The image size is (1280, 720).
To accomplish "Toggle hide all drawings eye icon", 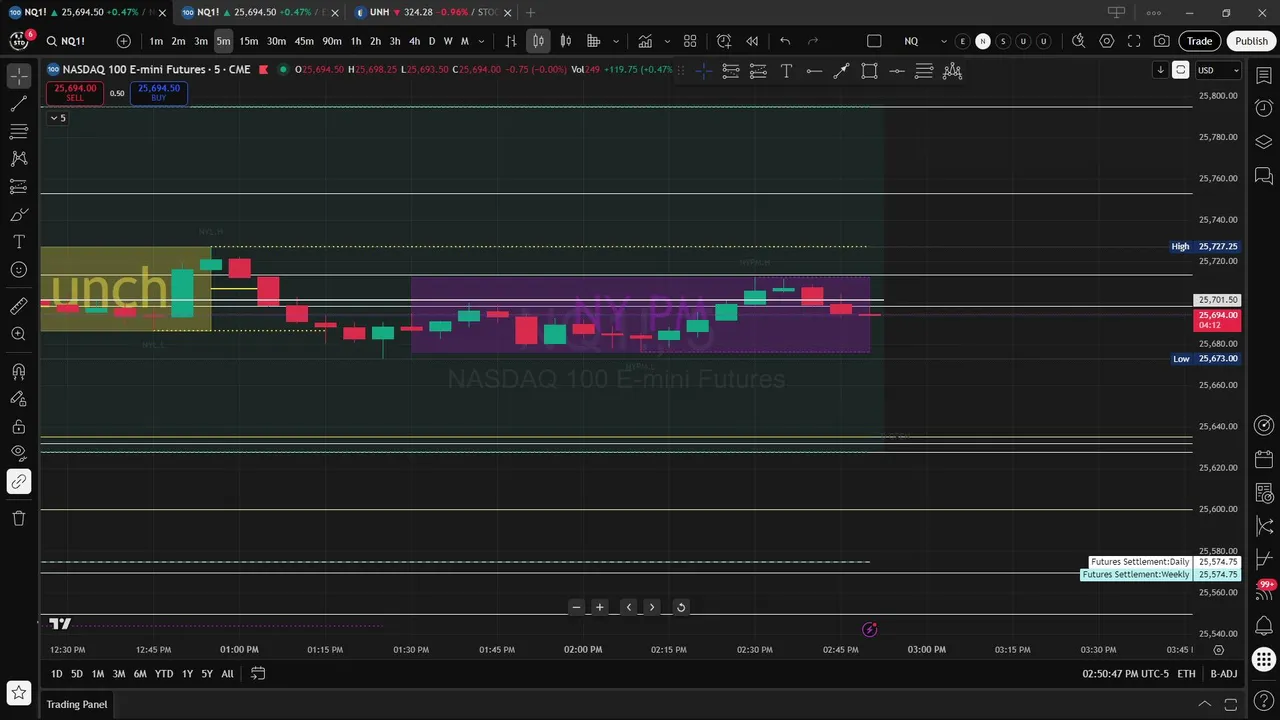I will pyautogui.click(x=19, y=453).
